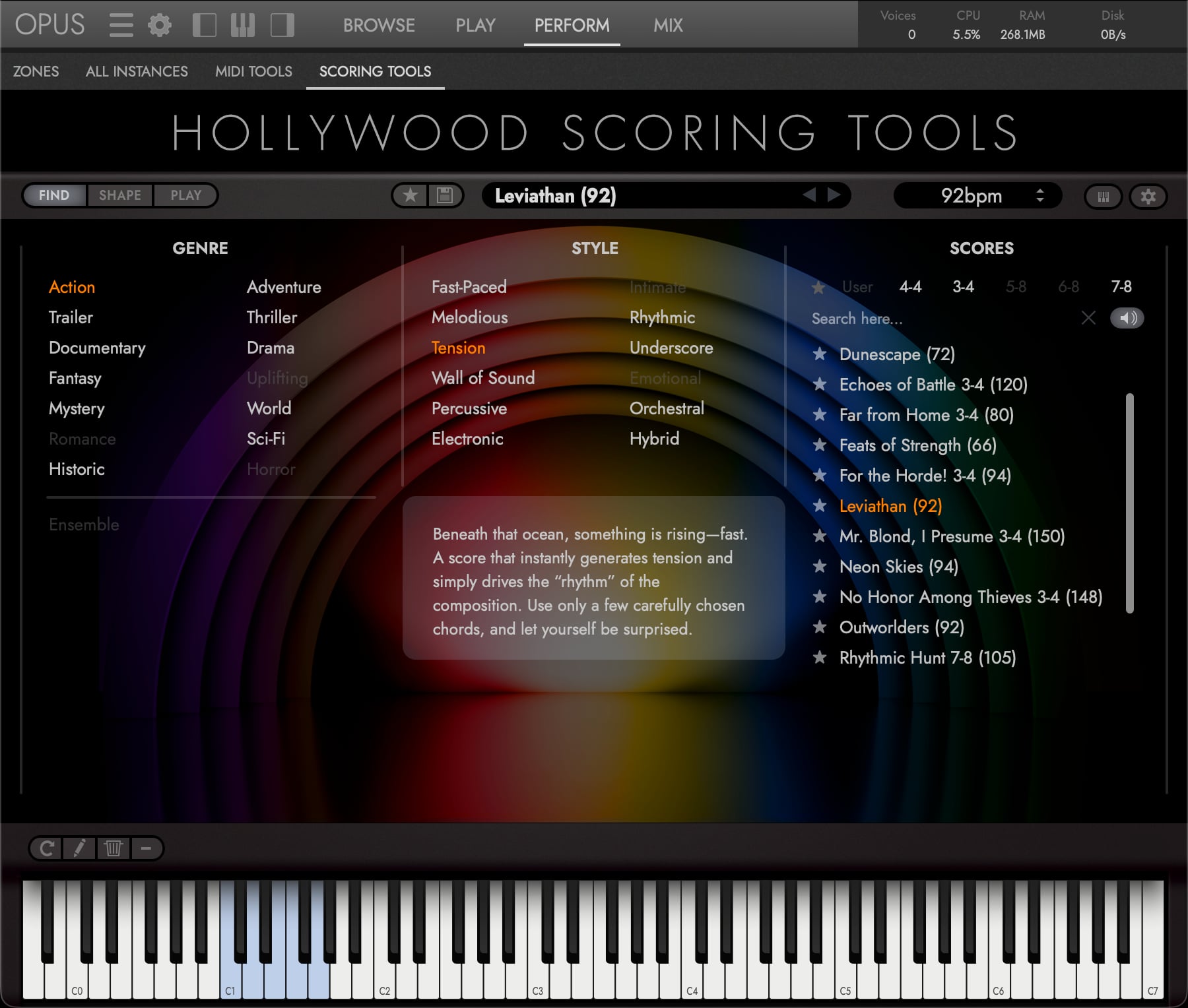Click the refresh loop icon above keyboard
This screenshot has height=1008, width=1188.
pyautogui.click(x=46, y=848)
